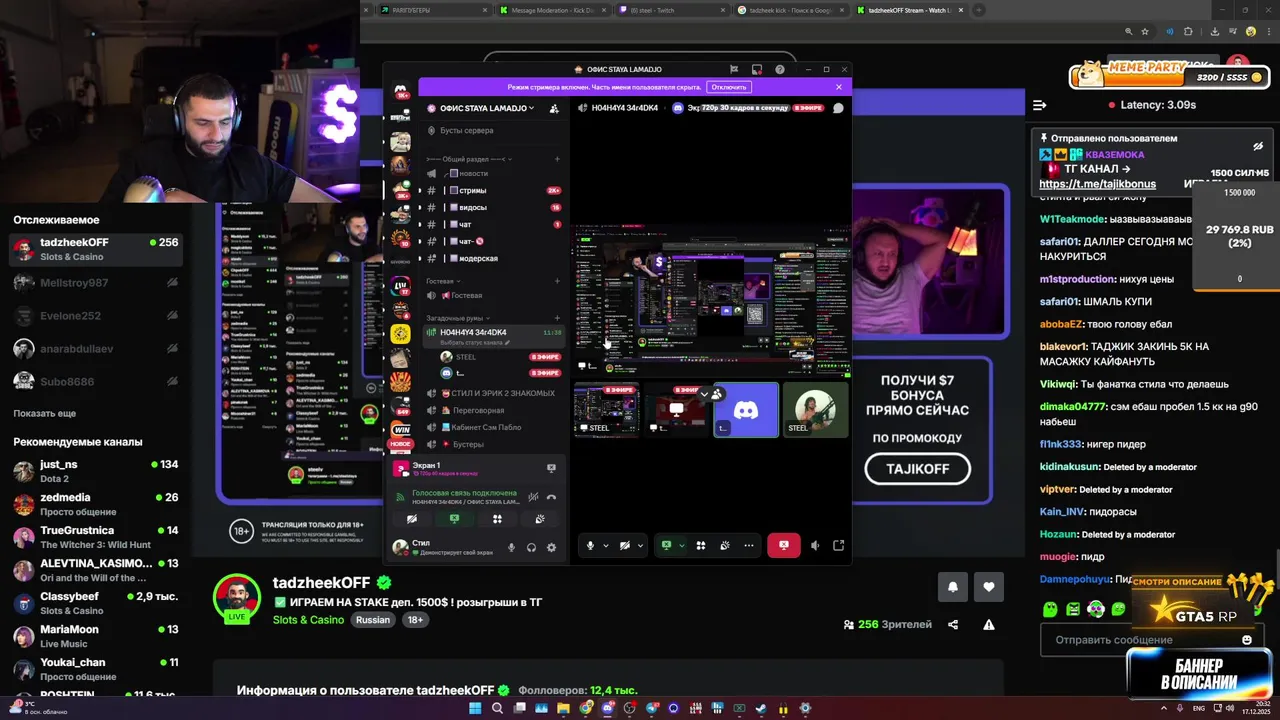The height and width of the screenshot is (720, 1280).
Task: Collapse Загадочные румы channel category
Action: click(x=459, y=318)
